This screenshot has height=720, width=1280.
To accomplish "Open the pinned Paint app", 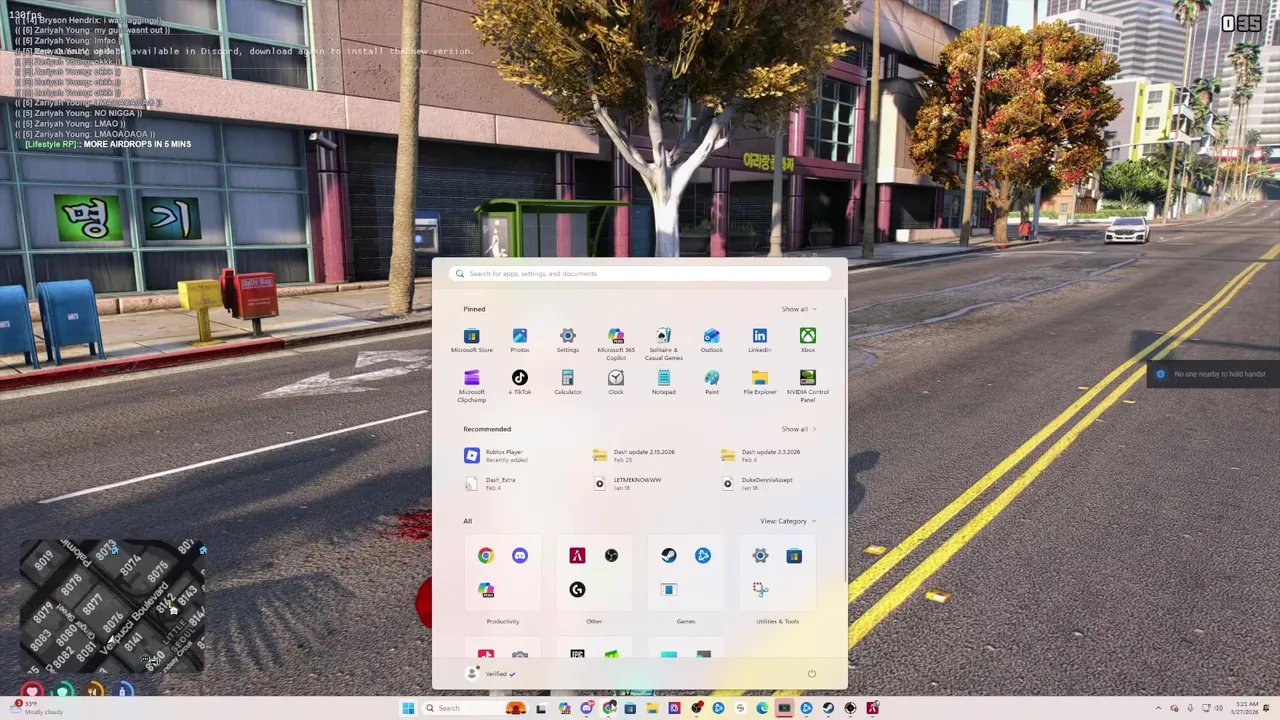I will [x=711, y=383].
